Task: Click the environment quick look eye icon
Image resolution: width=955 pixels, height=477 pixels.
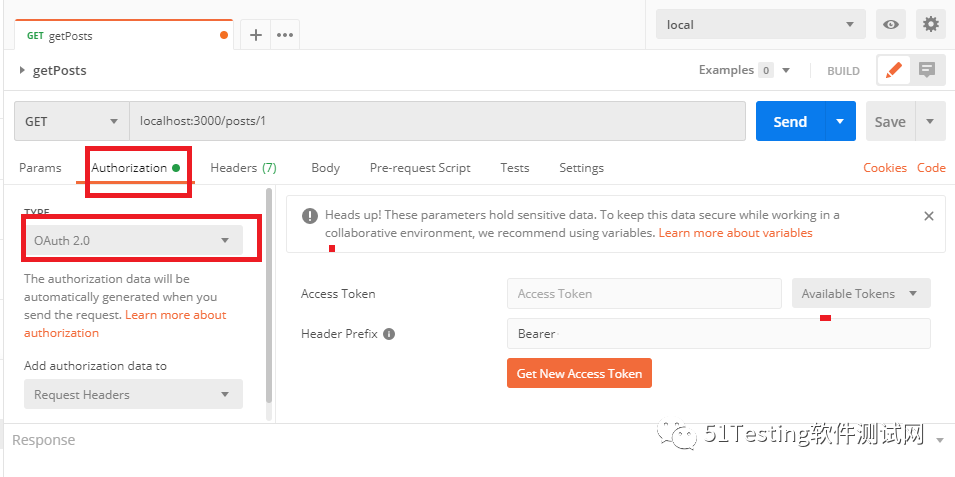Action: point(890,25)
